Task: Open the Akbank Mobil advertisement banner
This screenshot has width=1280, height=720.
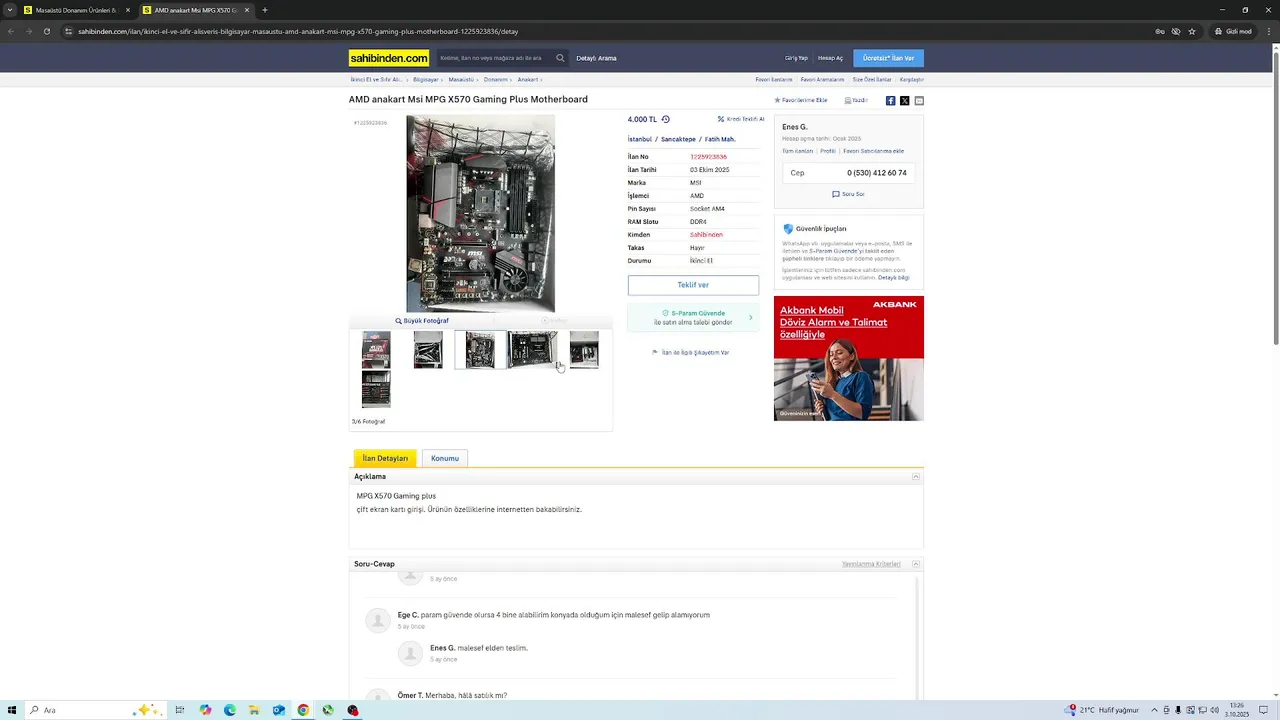Action: tap(848, 358)
